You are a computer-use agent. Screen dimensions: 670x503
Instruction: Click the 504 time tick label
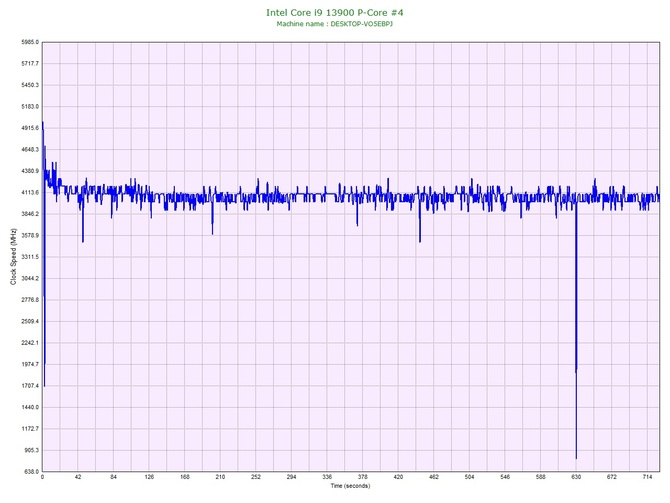pyautogui.click(x=469, y=477)
